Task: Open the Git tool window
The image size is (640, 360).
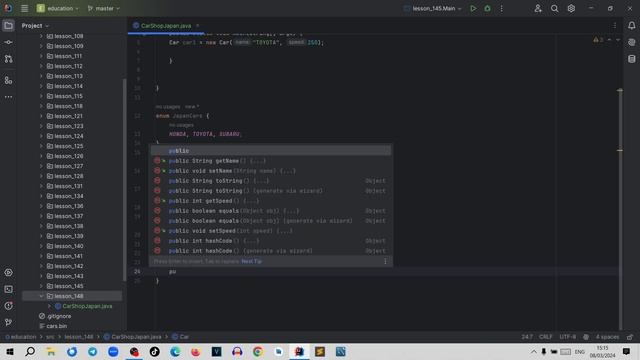Action: point(8,322)
